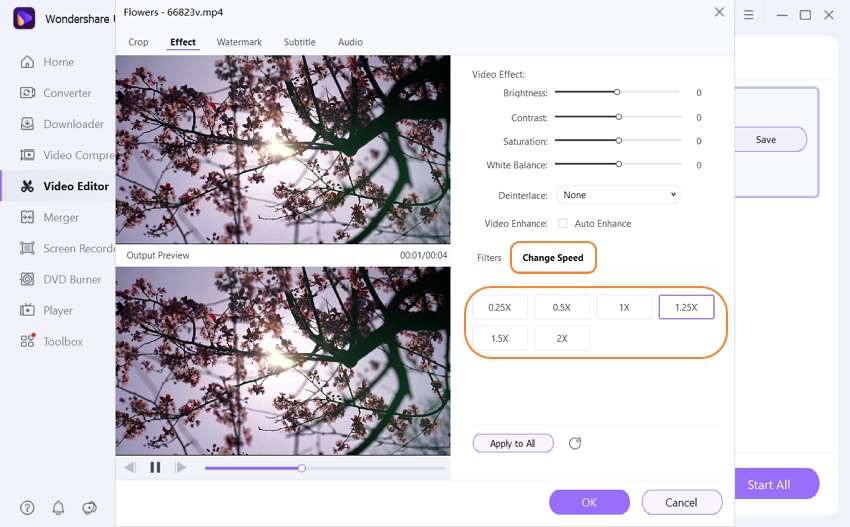This screenshot has width=850, height=527.
Task: Set speed to 1.5X
Action: (499, 338)
